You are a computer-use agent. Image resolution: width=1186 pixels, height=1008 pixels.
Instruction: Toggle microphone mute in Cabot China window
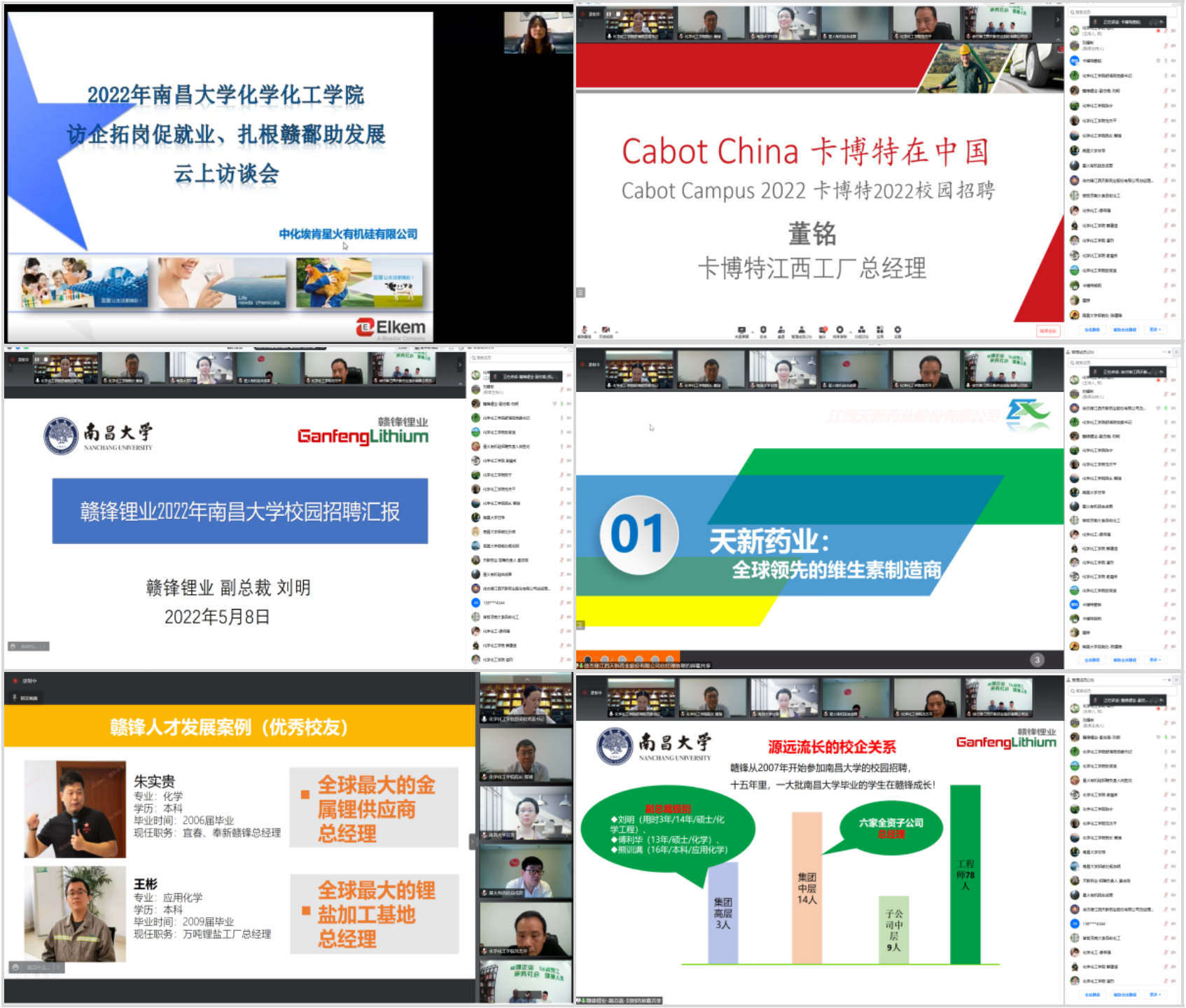[x=584, y=331]
